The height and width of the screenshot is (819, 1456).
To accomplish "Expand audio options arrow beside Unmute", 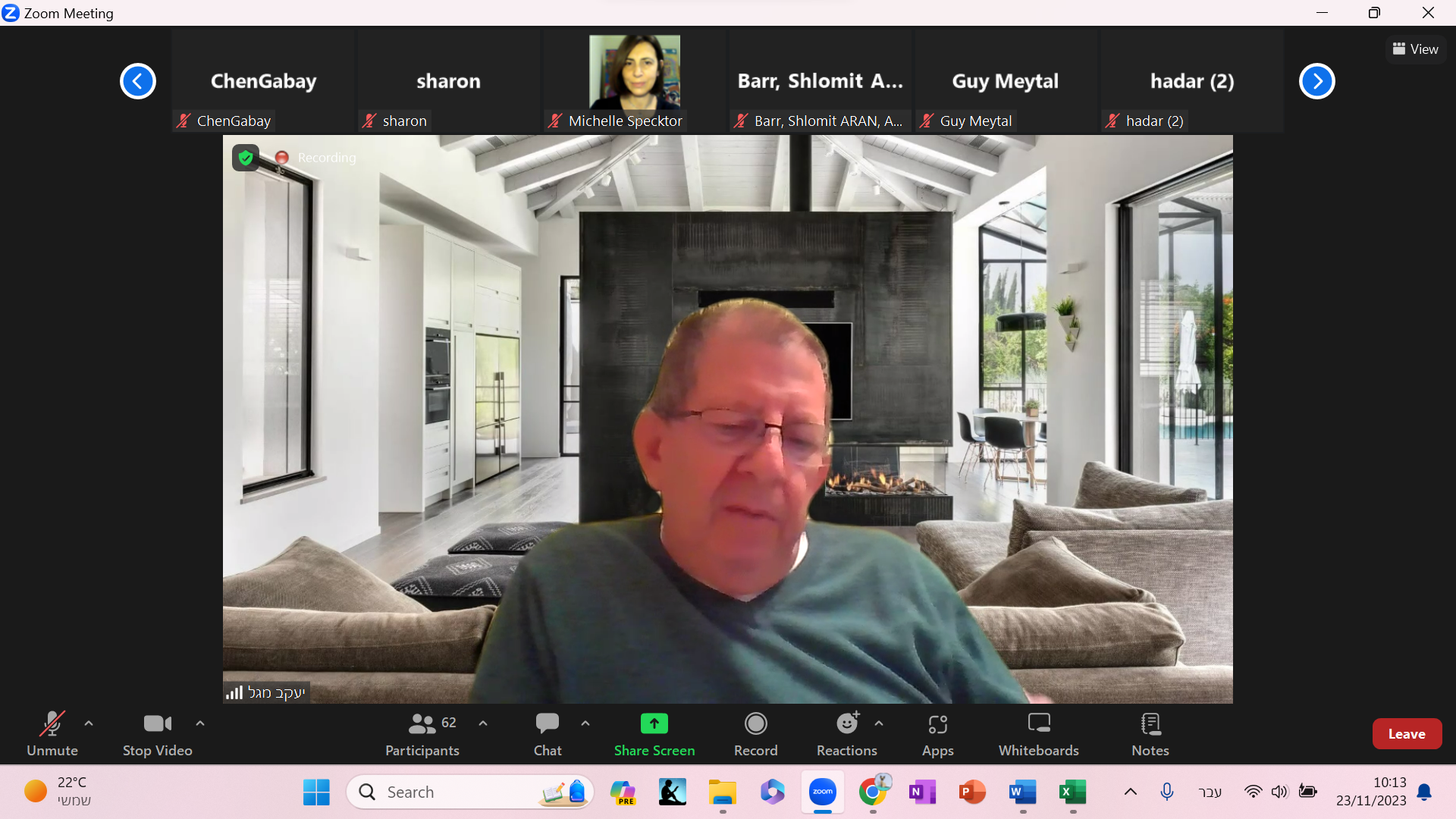I will [x=89, y=723].
